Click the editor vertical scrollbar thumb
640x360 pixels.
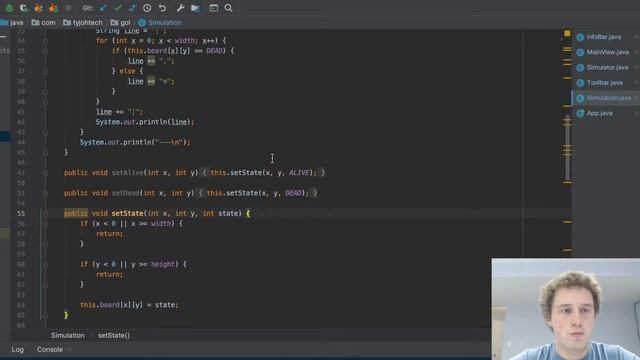tap(567, 148)
